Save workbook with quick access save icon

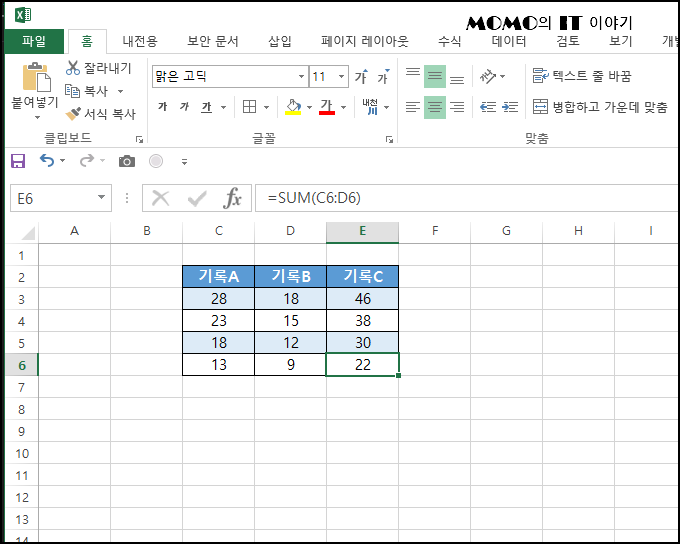(x=18, y=161)
